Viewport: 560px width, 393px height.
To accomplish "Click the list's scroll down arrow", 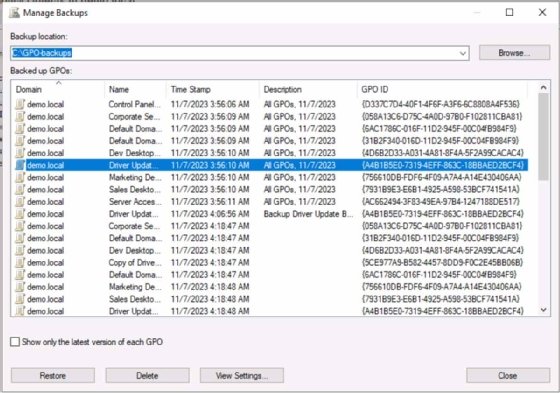I will tap(544, 310).
